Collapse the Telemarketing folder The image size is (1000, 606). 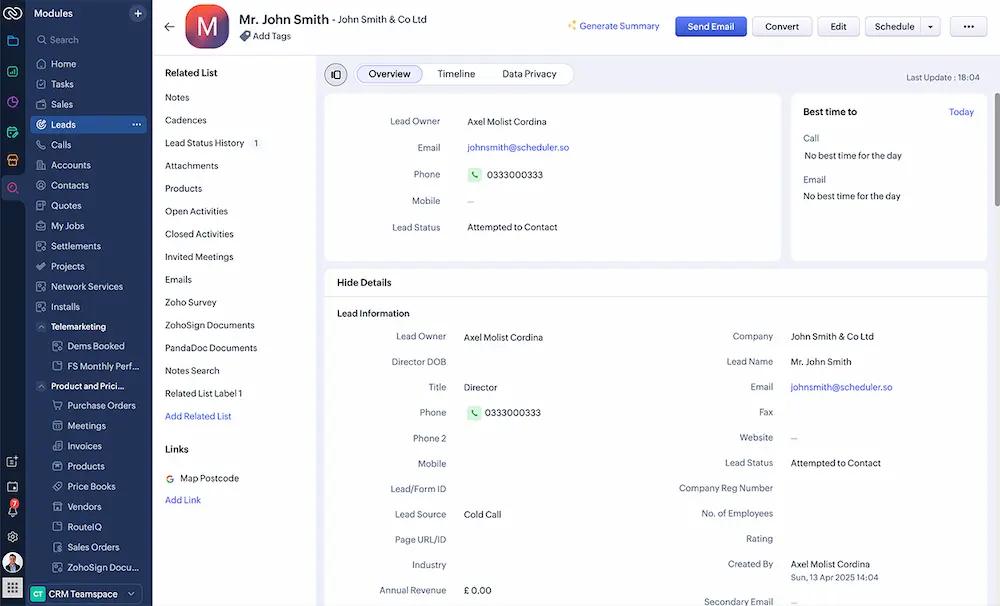[41, 327]
